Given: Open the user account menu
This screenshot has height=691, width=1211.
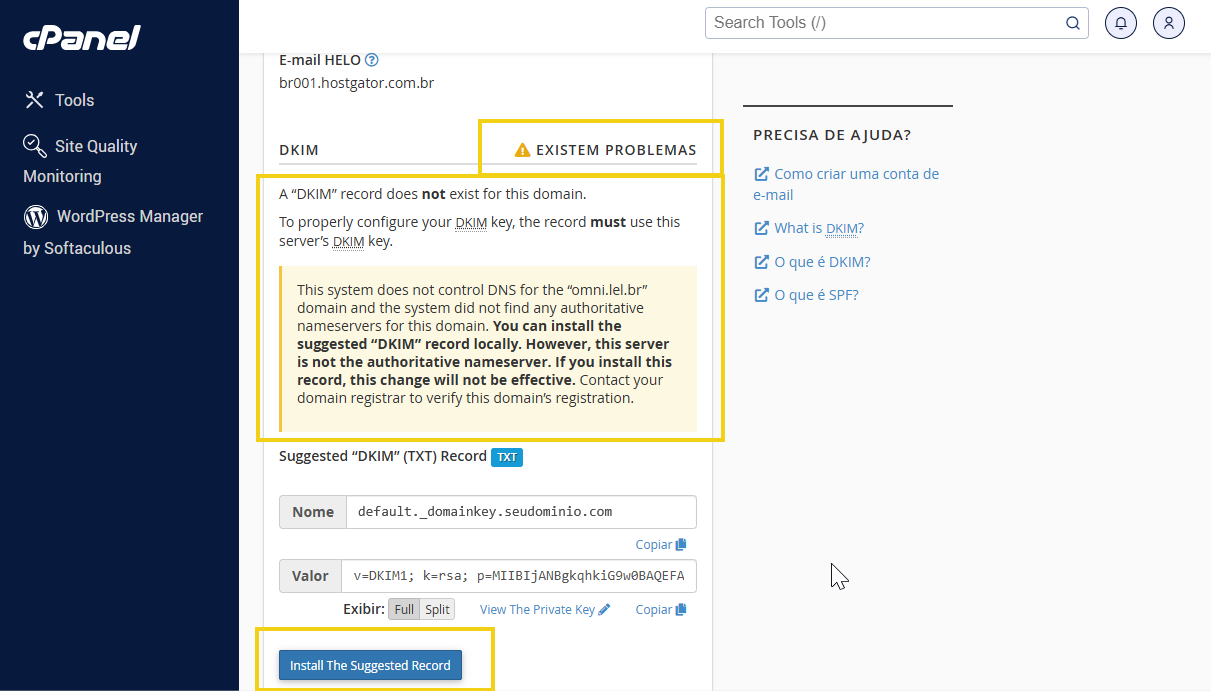Looking at the screenshot, I should [1169, 23].
